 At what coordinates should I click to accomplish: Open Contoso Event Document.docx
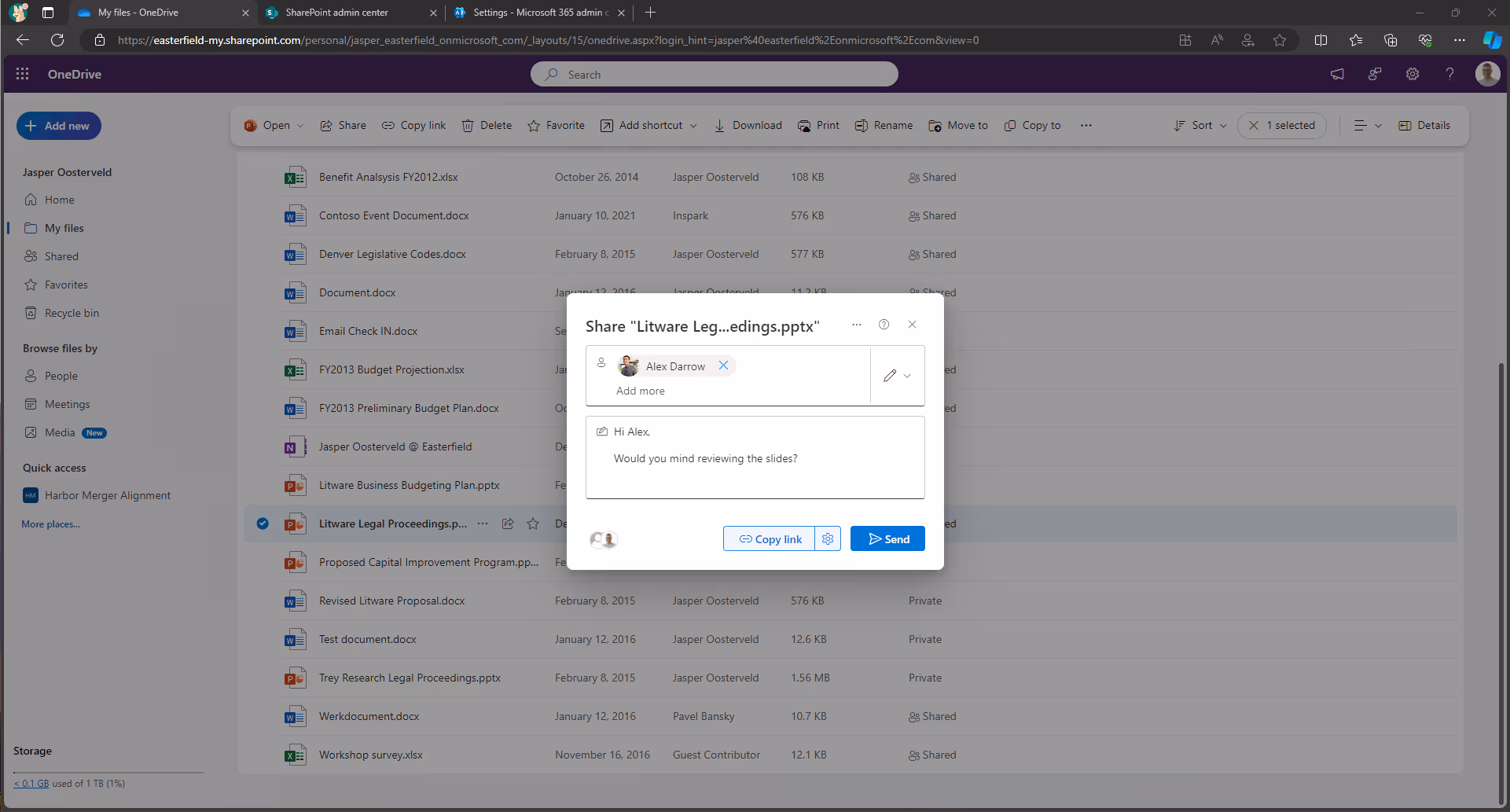(394, 215)
